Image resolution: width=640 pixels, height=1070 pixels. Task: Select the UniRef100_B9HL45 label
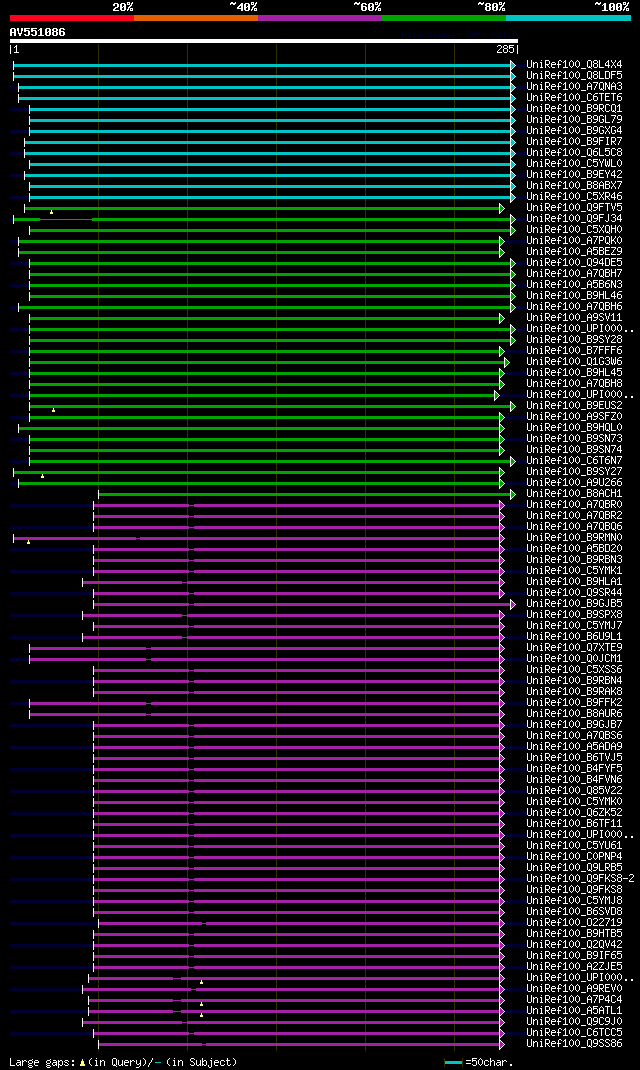pyautogui.click(x=574, y=373)
